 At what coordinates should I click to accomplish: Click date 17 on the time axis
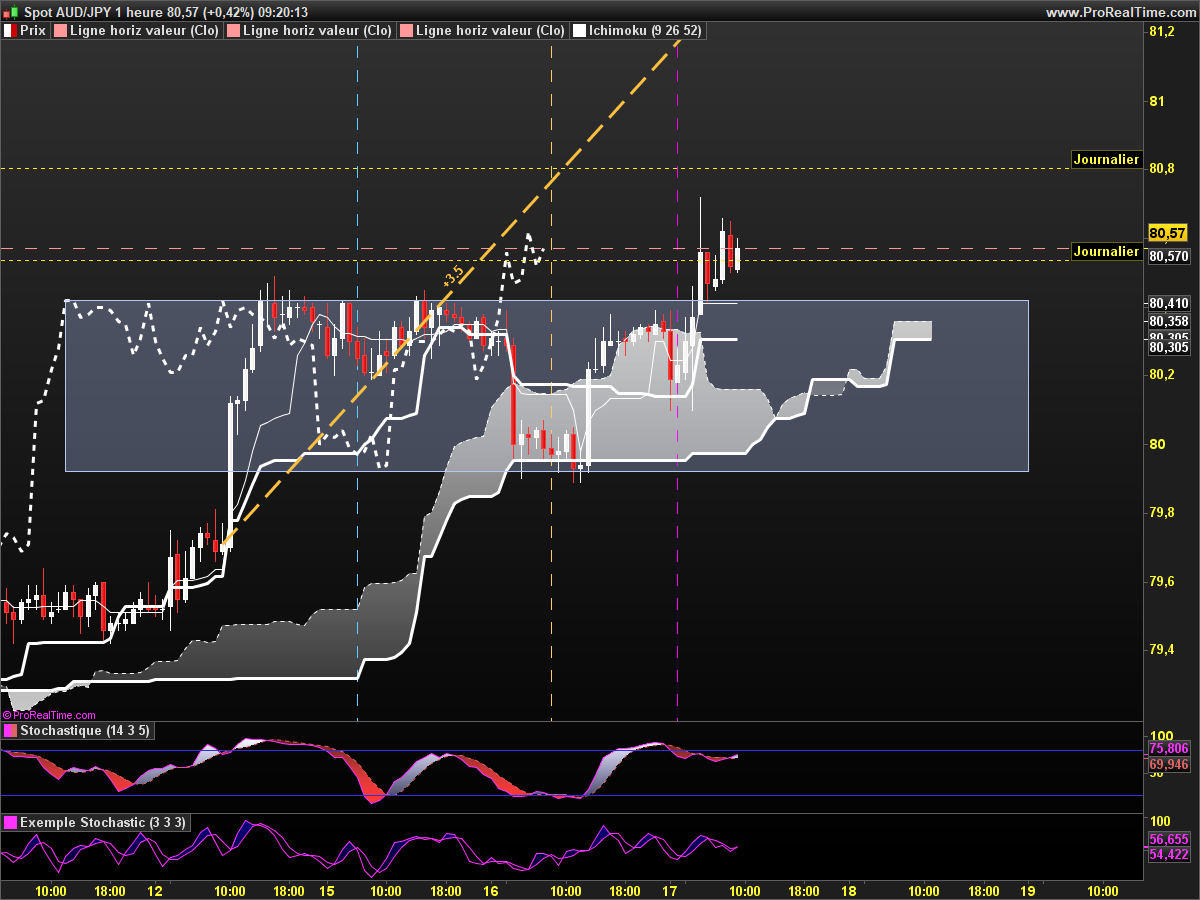point(669,890)
